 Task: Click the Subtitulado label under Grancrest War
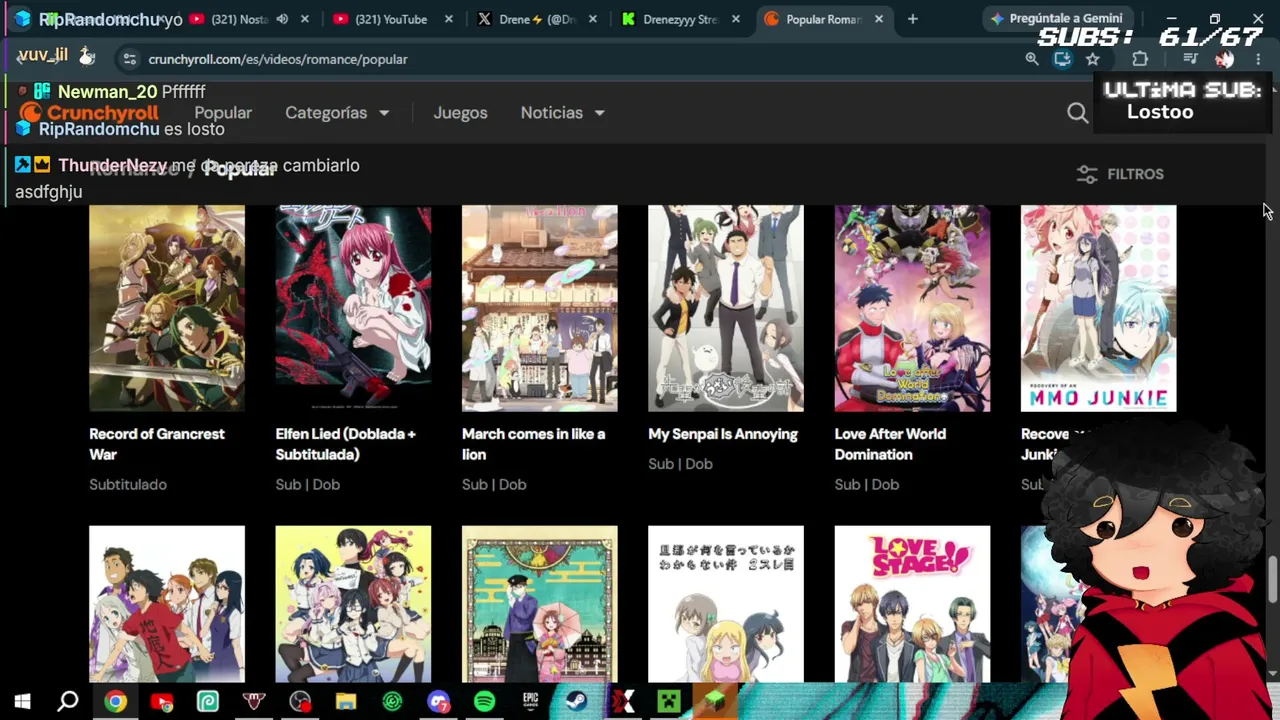pos(128,484)
